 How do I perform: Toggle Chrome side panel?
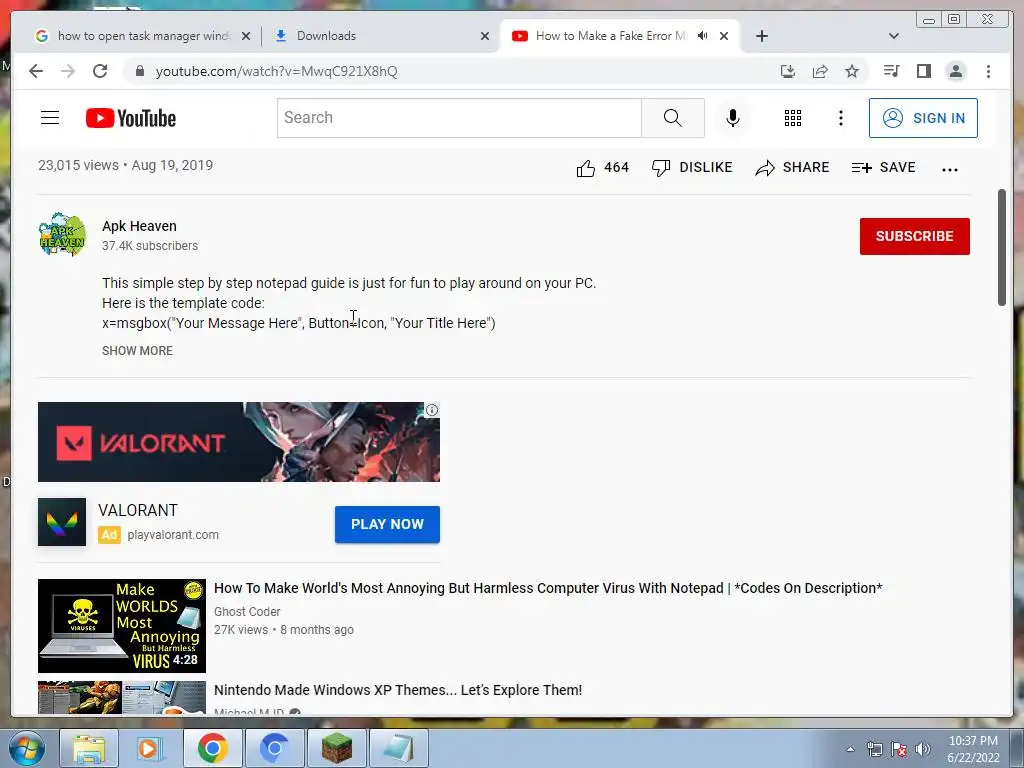tap(923, 71)
